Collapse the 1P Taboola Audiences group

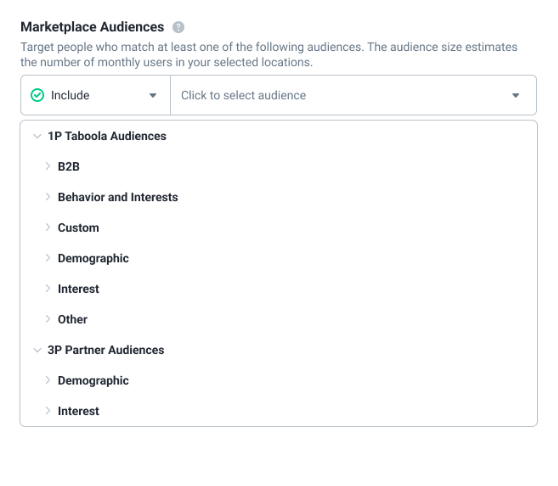coord(37,136)
